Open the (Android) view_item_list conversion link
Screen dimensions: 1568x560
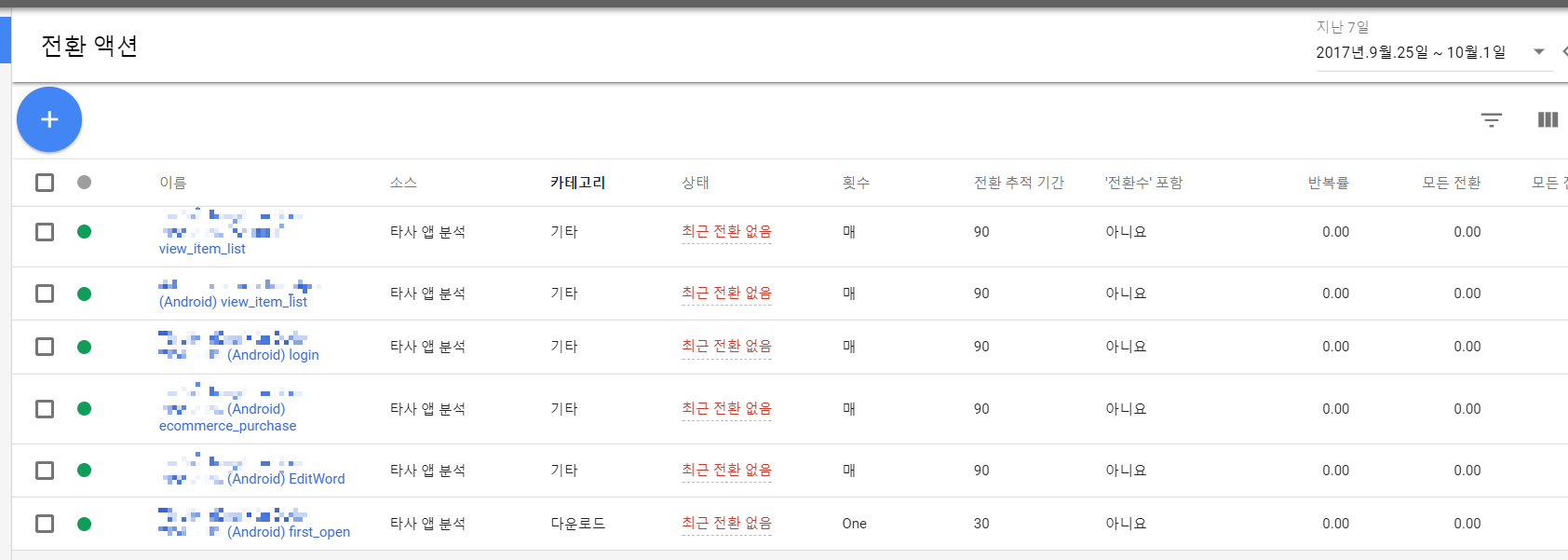pyautogui.click(x=233, y=302)
